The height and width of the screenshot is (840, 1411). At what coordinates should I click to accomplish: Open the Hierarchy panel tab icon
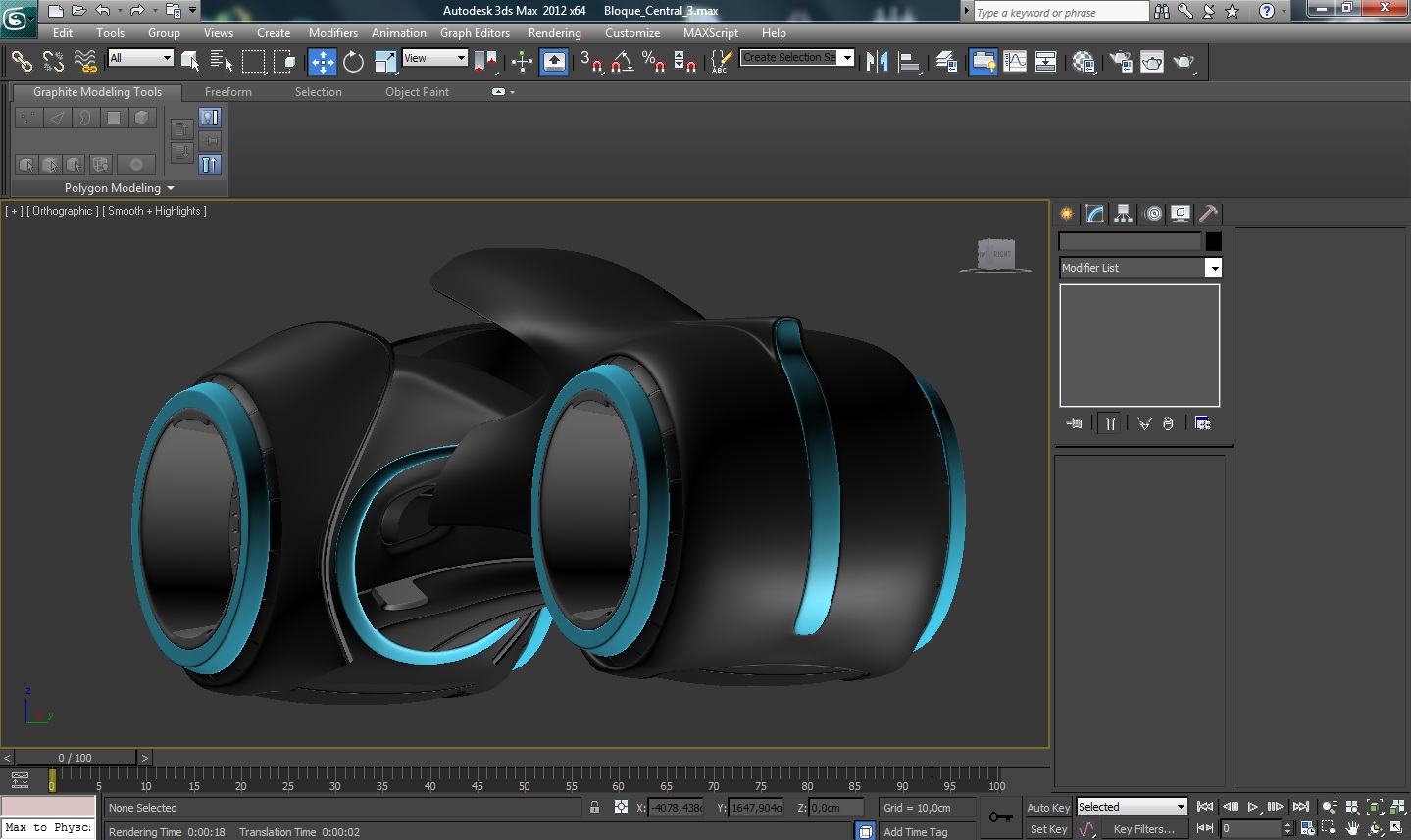pos(1124,214)
